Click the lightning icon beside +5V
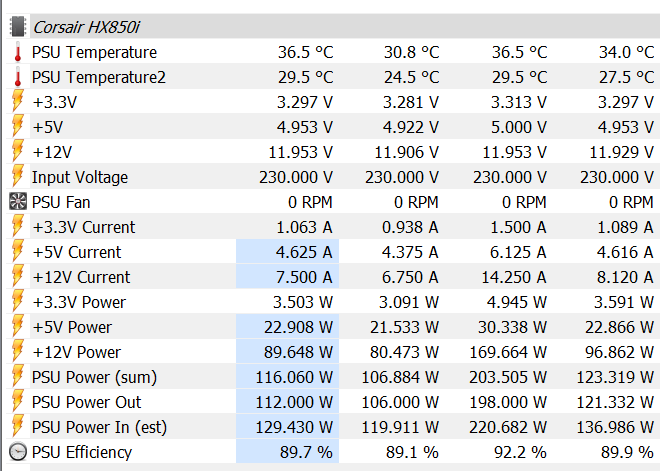This screenshot has height=471, width=666. point(18,127)
